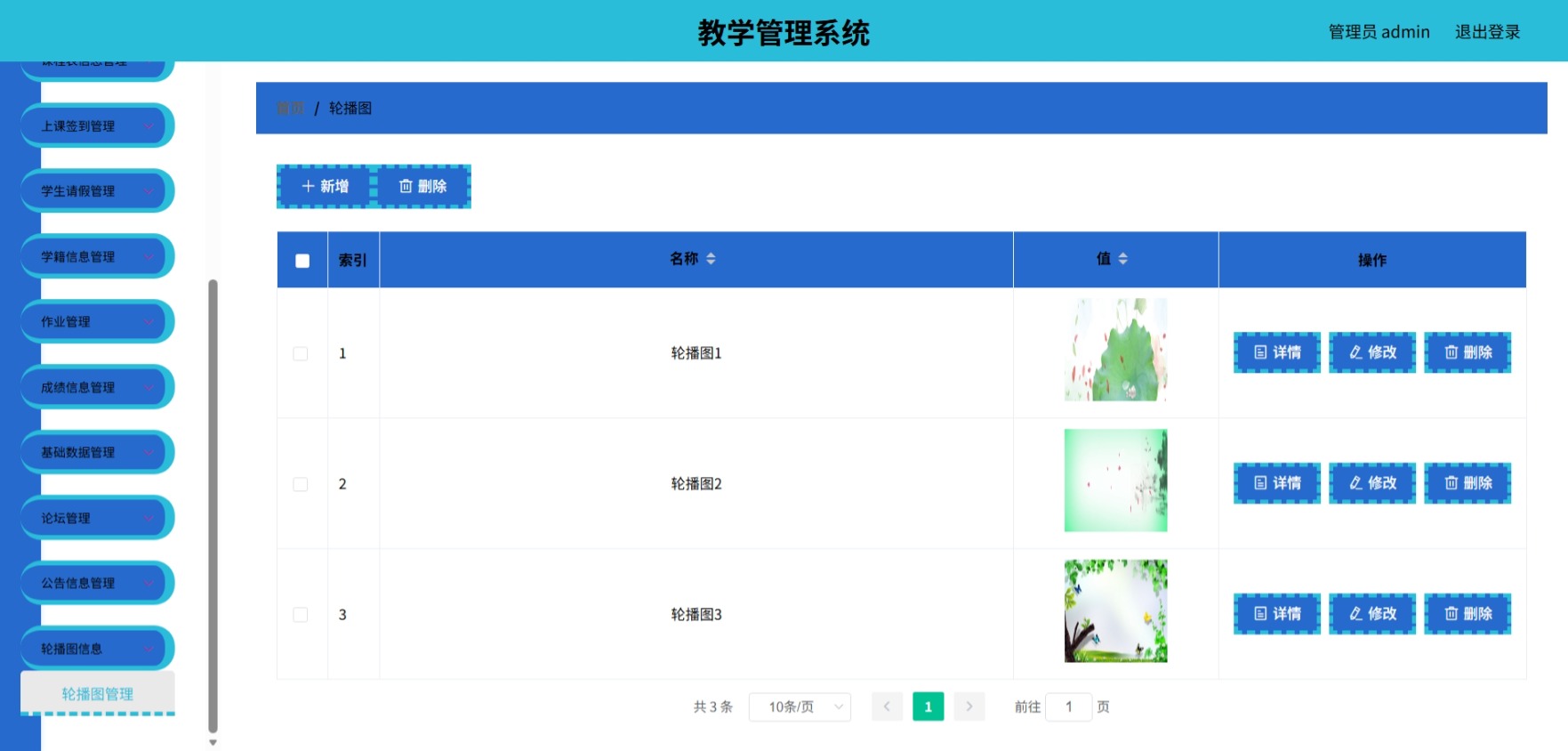Toggle the select-all checkbox in table header
The height and width of the screenshot is (751, 1568).
[x=302, y=261]
